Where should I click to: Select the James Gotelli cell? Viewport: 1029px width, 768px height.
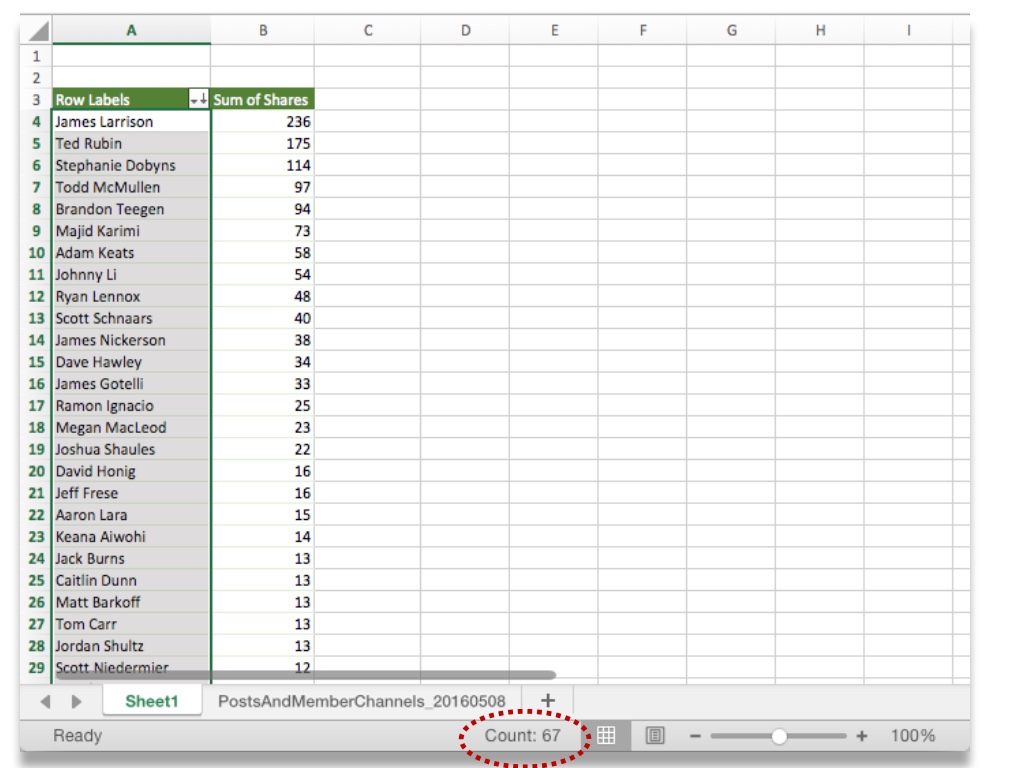[x=131, y=383]
